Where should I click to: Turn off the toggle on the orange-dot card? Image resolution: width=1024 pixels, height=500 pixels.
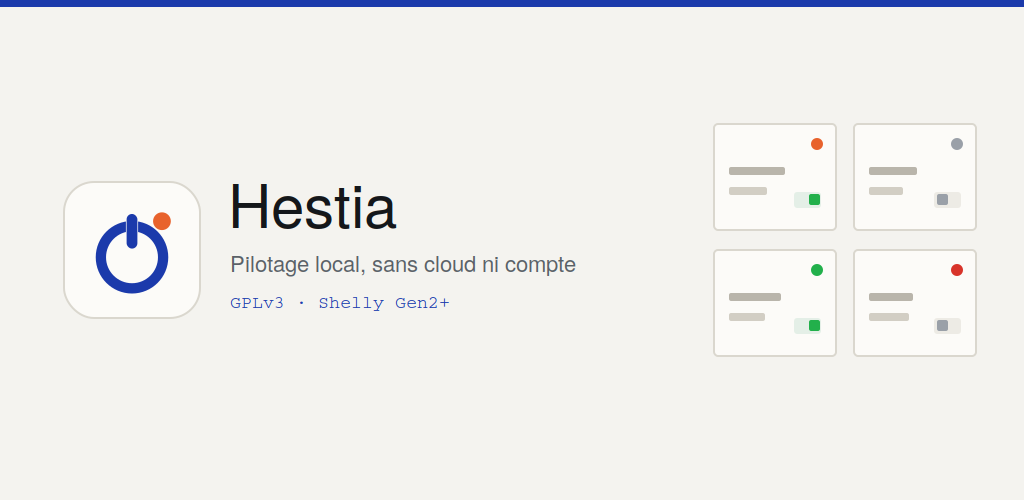[807, 200]
